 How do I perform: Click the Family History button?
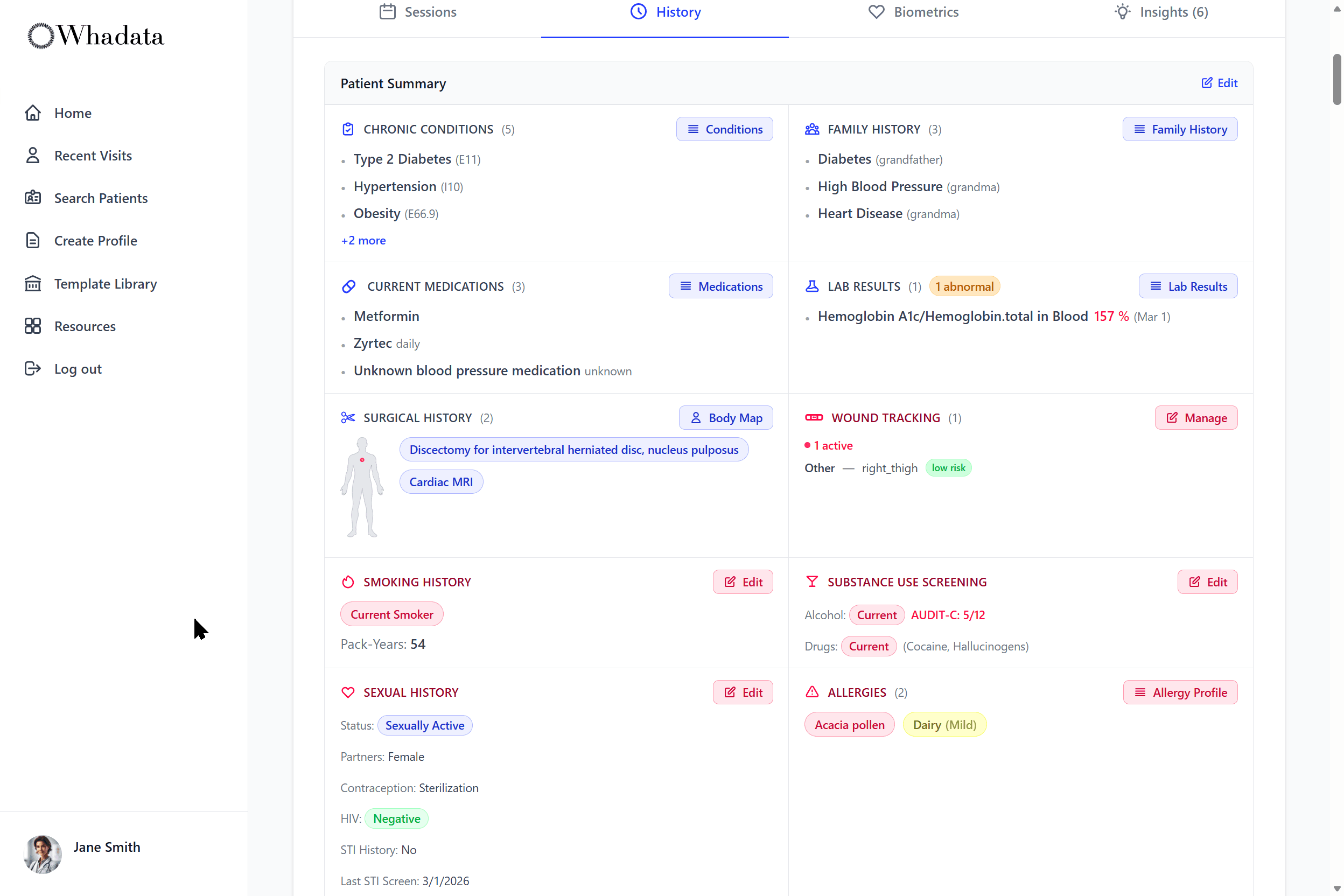pyautogui.click(x=1179, y=129)
